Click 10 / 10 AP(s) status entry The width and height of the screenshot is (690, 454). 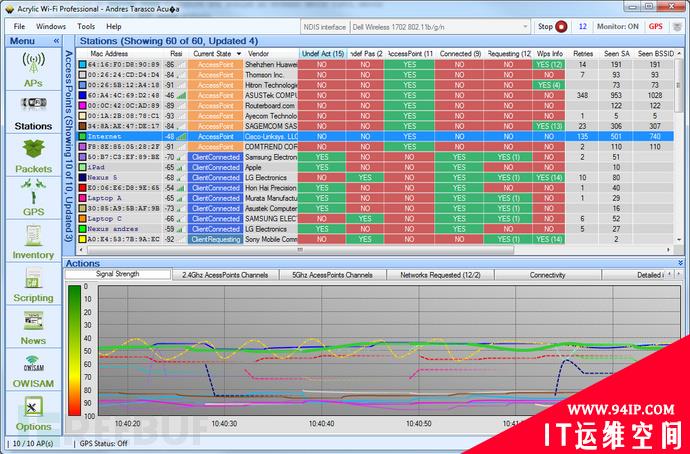coord(33,443)
